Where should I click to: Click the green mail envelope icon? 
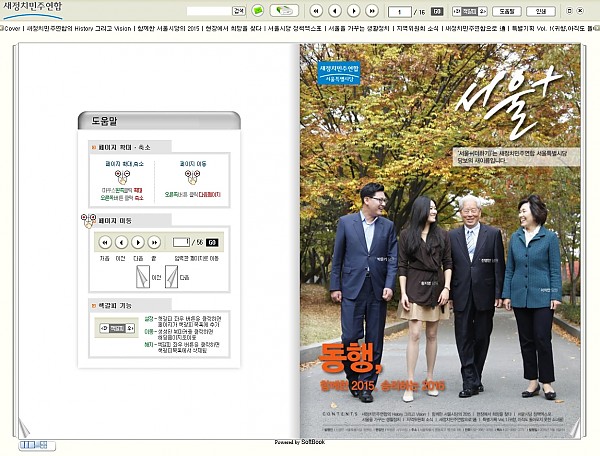[x=258, y=11]
